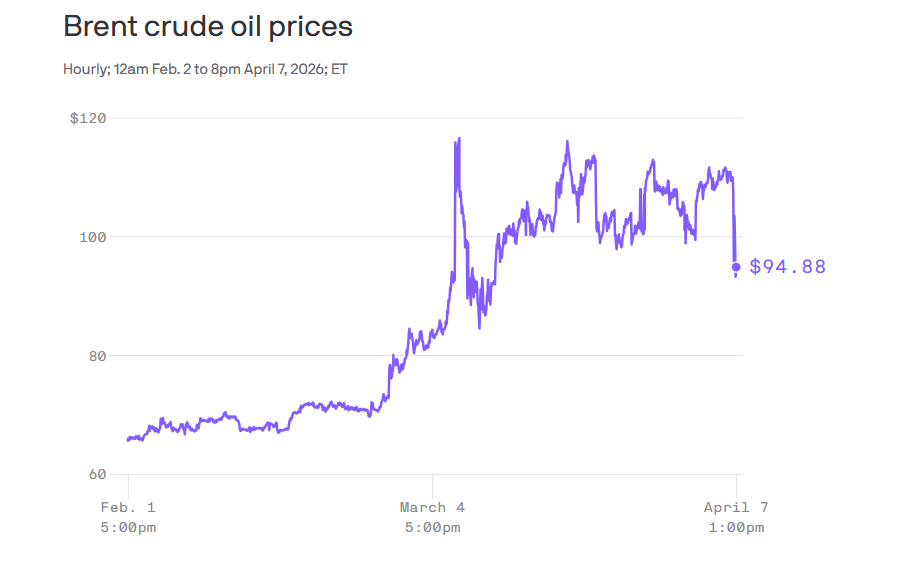Click the chart title "Brent crude oil prices"

coord(208,27)
